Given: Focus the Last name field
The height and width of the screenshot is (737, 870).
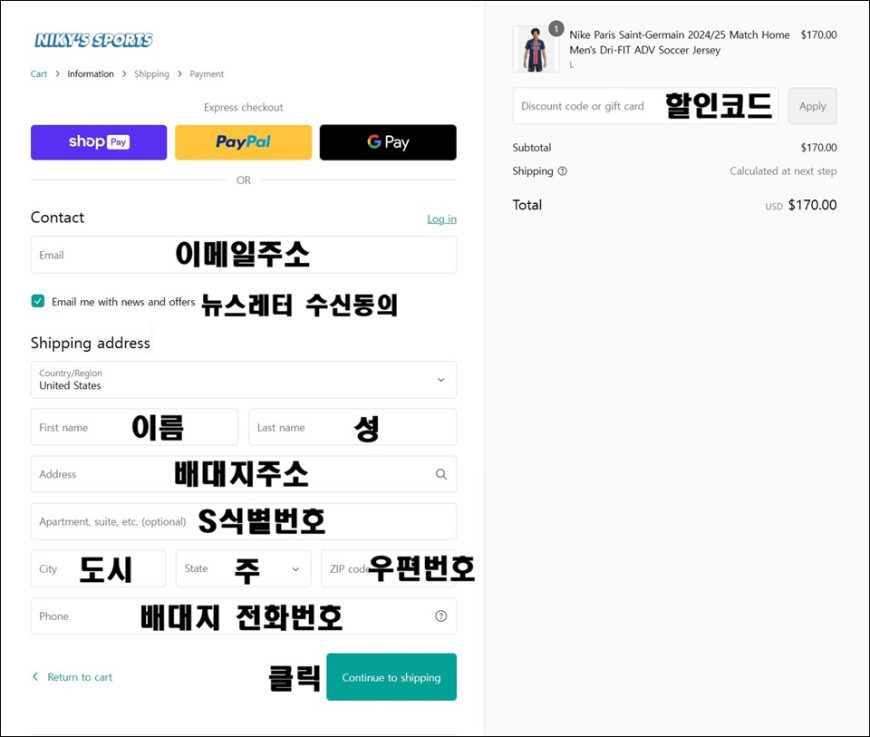Looking at the screenshot, I should pyautogui.click(x=352, y=427).
